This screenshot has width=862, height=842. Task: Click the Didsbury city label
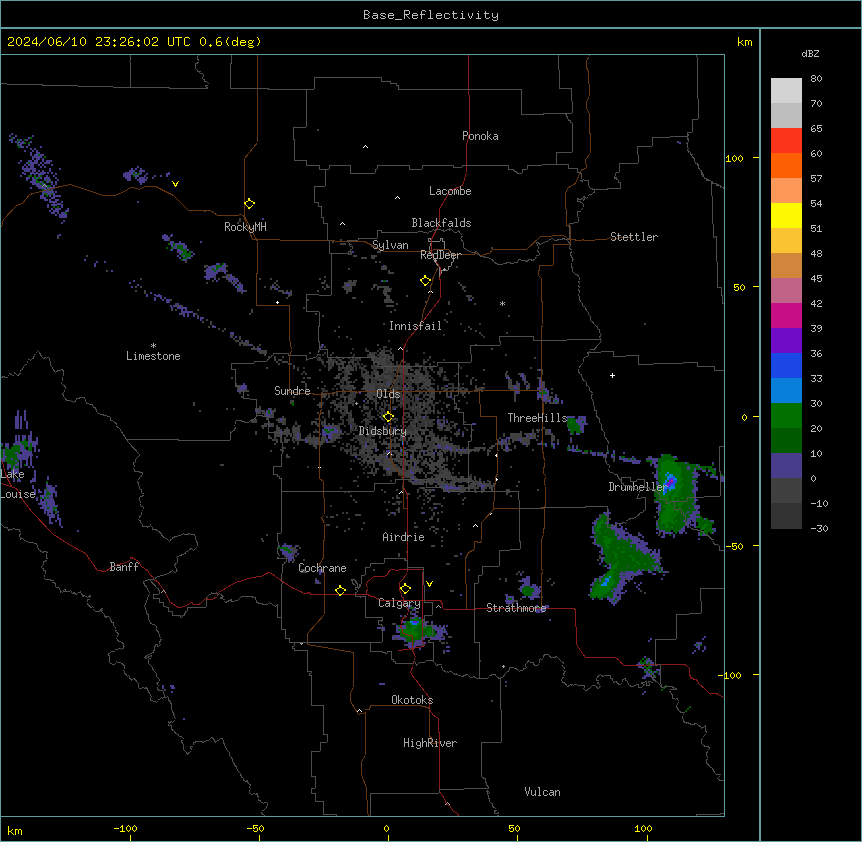383,431
